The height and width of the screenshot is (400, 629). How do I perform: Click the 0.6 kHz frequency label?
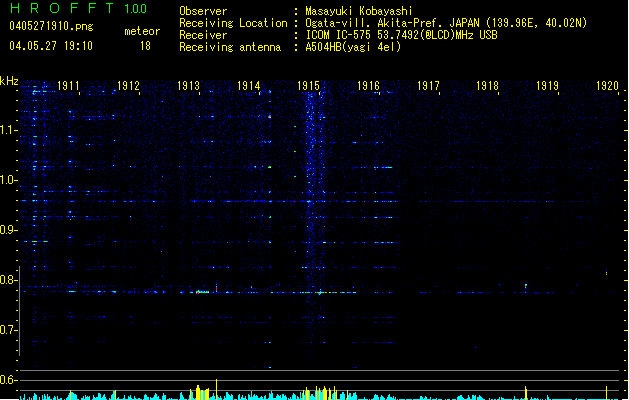[x=9, y=380]
